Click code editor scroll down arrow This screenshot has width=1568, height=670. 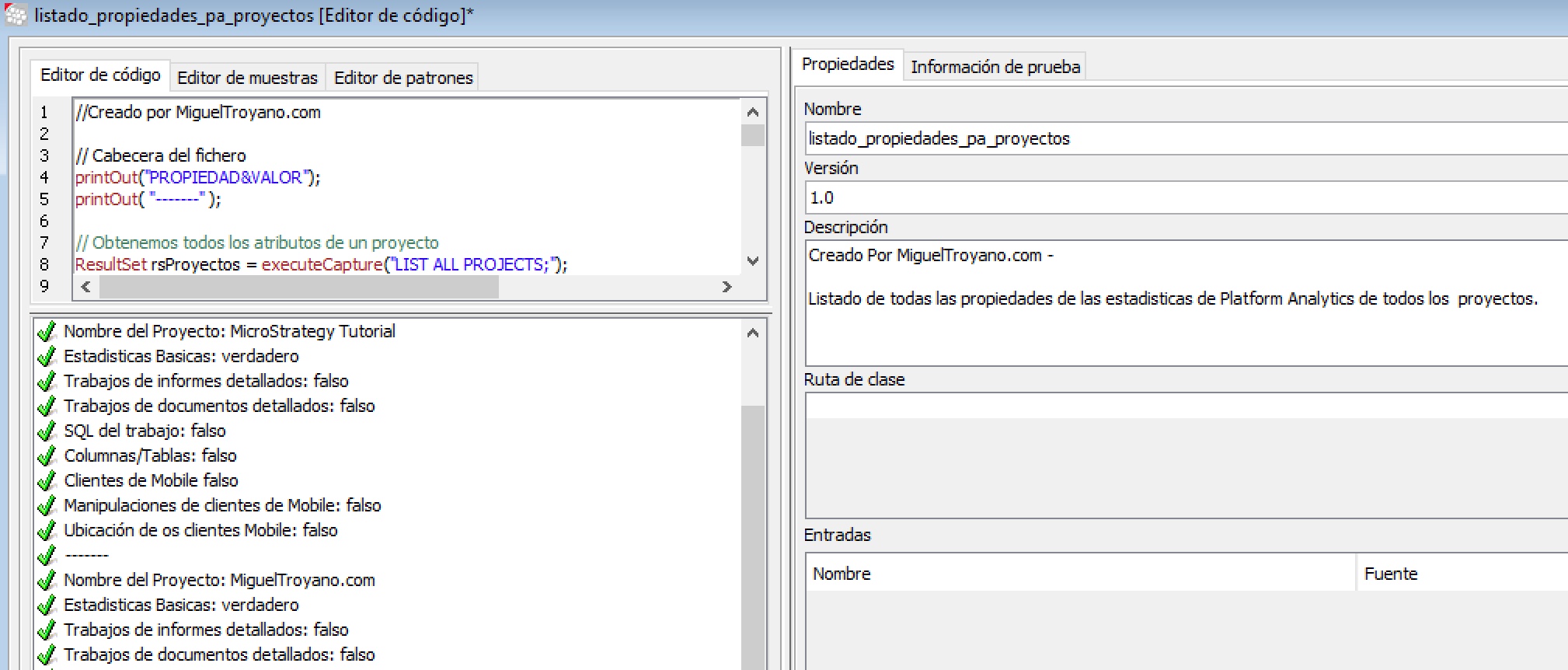pos(752,261)
